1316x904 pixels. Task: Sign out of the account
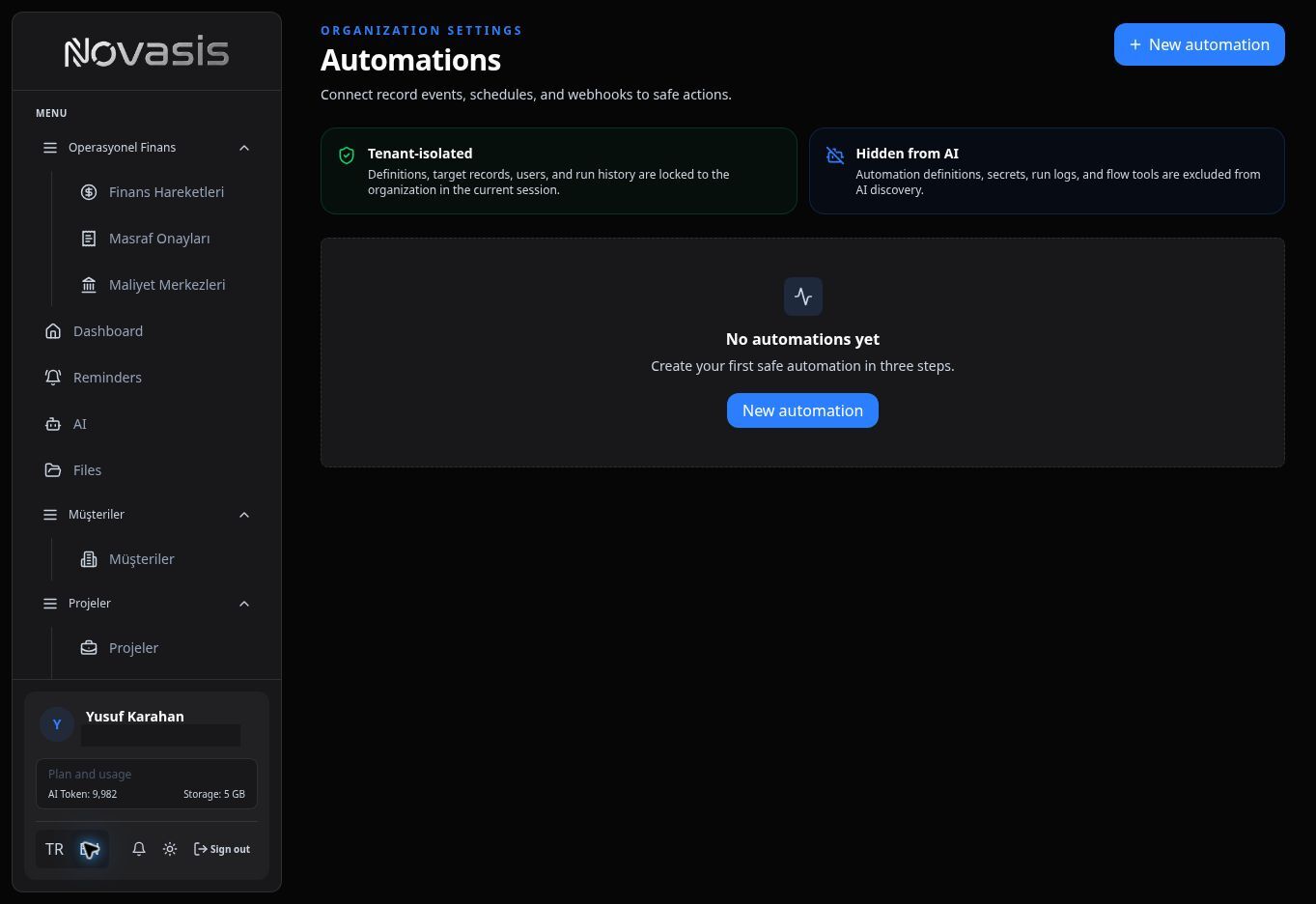[x=222, y=849]
